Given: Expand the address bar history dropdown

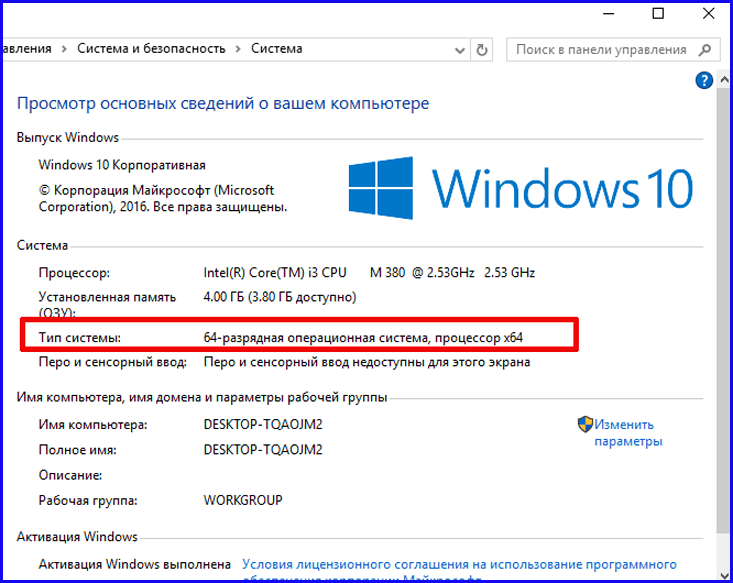Looking at the screenshot, I should [460, 50].
